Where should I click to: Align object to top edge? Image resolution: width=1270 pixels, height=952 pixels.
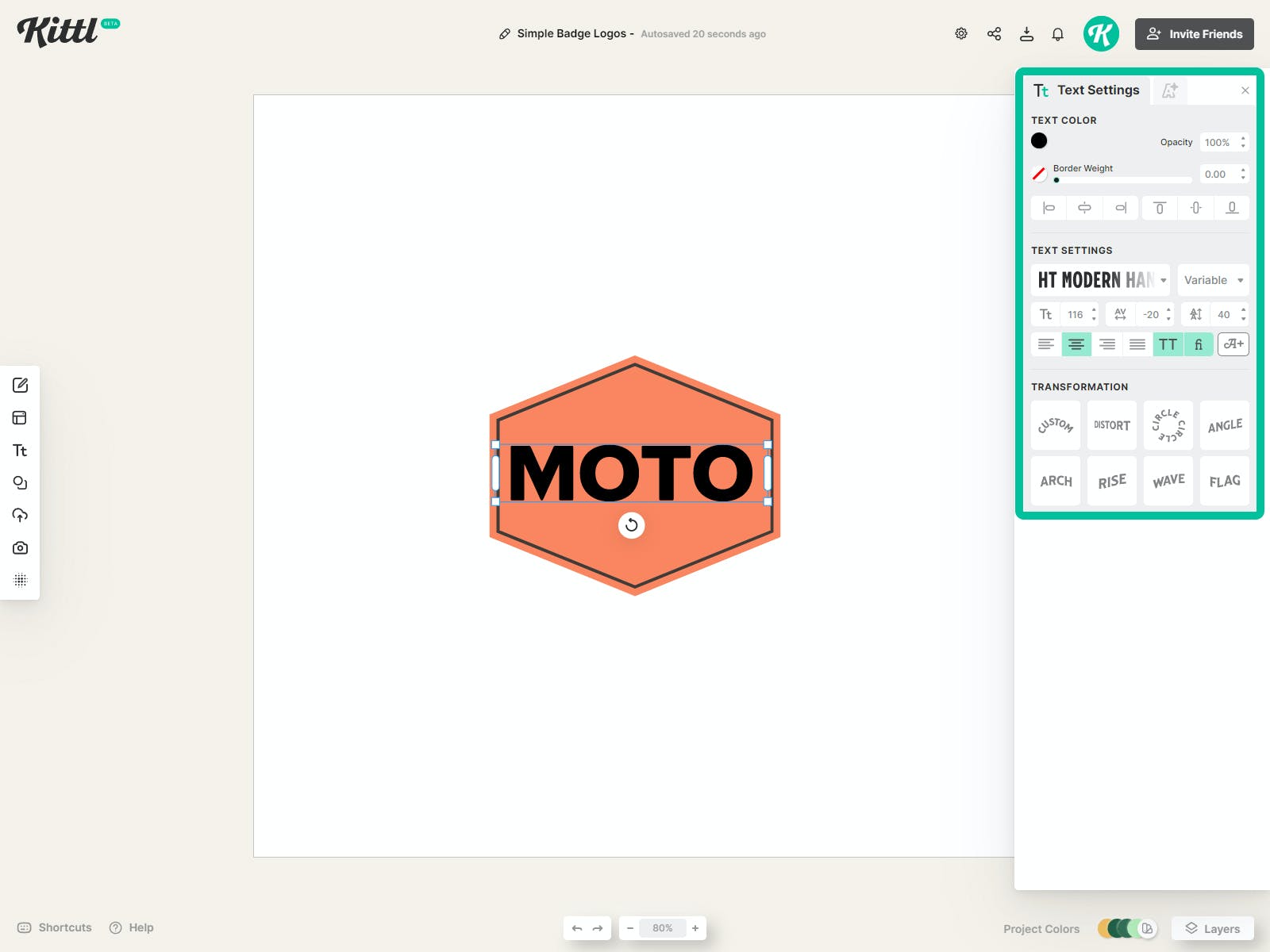pyautogui.click(x=1160, y=208)
